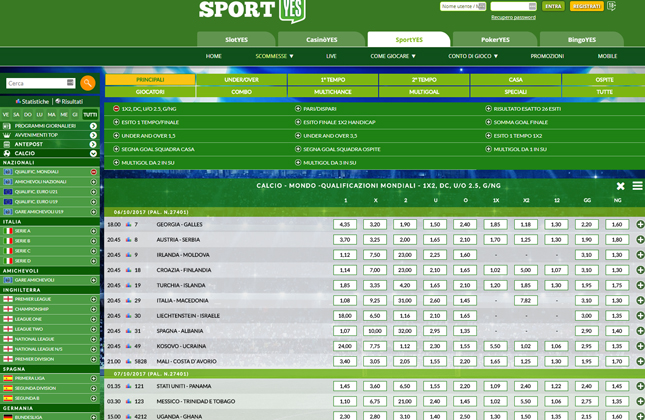Click the icon next to Registrati button

pos(612,6)
